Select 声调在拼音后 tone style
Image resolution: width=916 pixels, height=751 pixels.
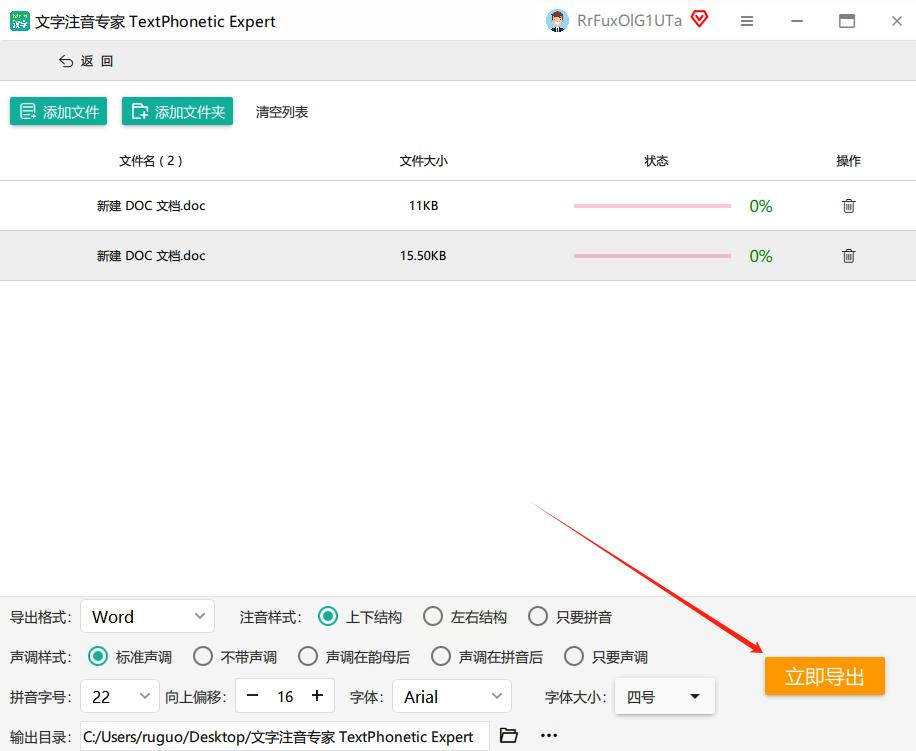(x=487, y=656)
